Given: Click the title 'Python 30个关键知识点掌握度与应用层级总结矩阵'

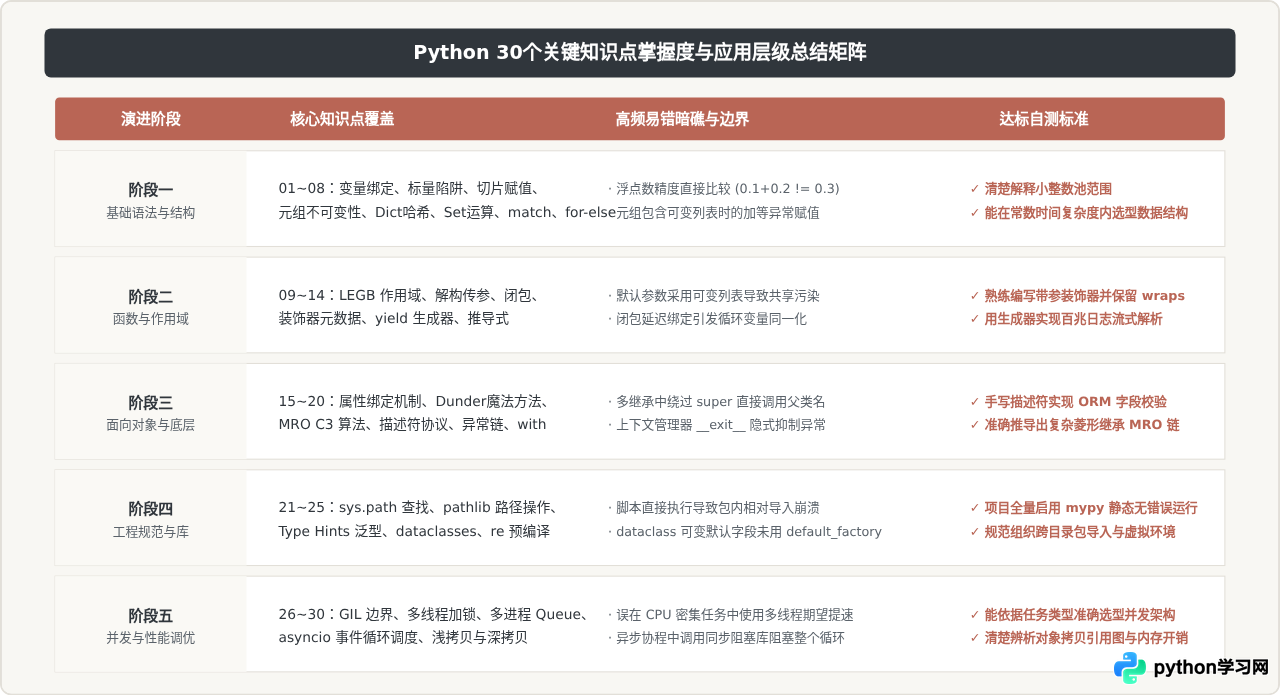Looking at the screenshot, I should click(x=640, y=53).
